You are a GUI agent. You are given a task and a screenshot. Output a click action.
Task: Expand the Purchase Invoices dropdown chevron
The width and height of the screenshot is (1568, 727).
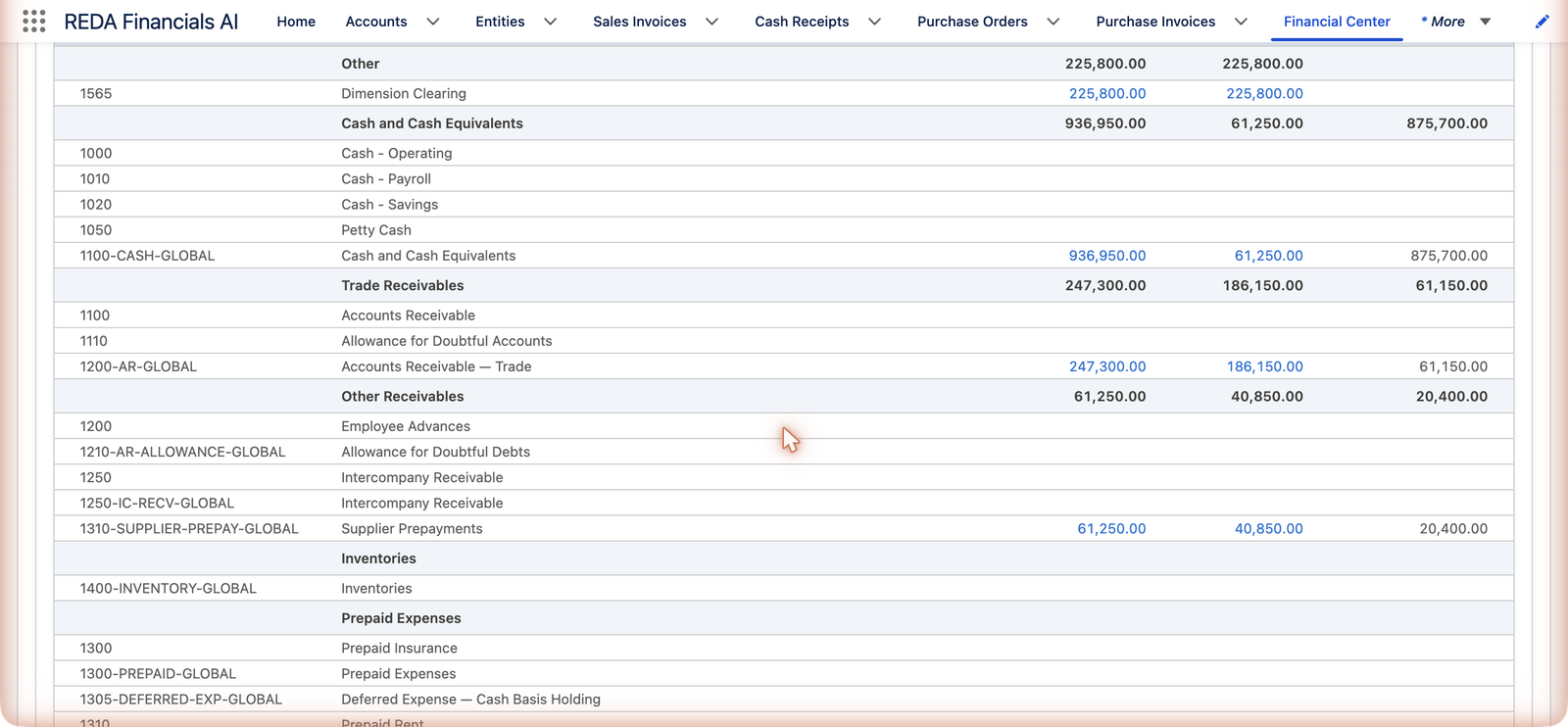[x=1241, y=22]
